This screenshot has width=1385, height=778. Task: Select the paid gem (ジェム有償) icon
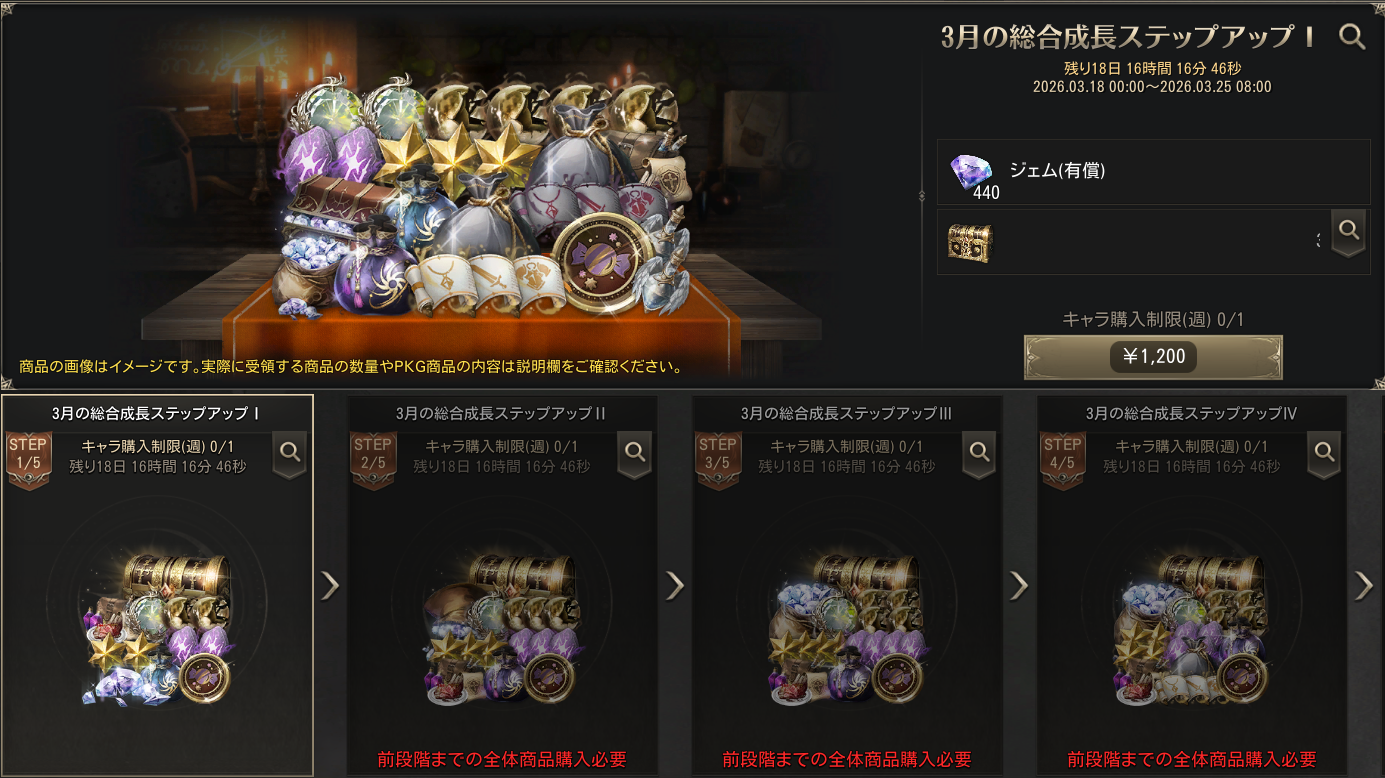point(970,171)
